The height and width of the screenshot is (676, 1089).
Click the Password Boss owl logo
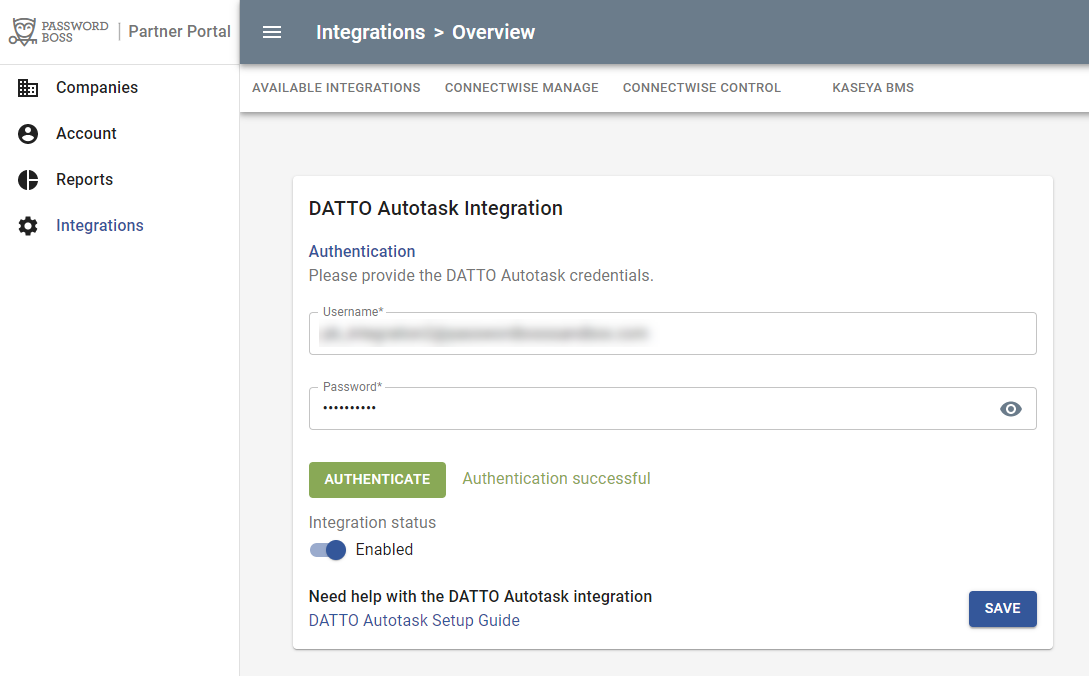(24, 32)
